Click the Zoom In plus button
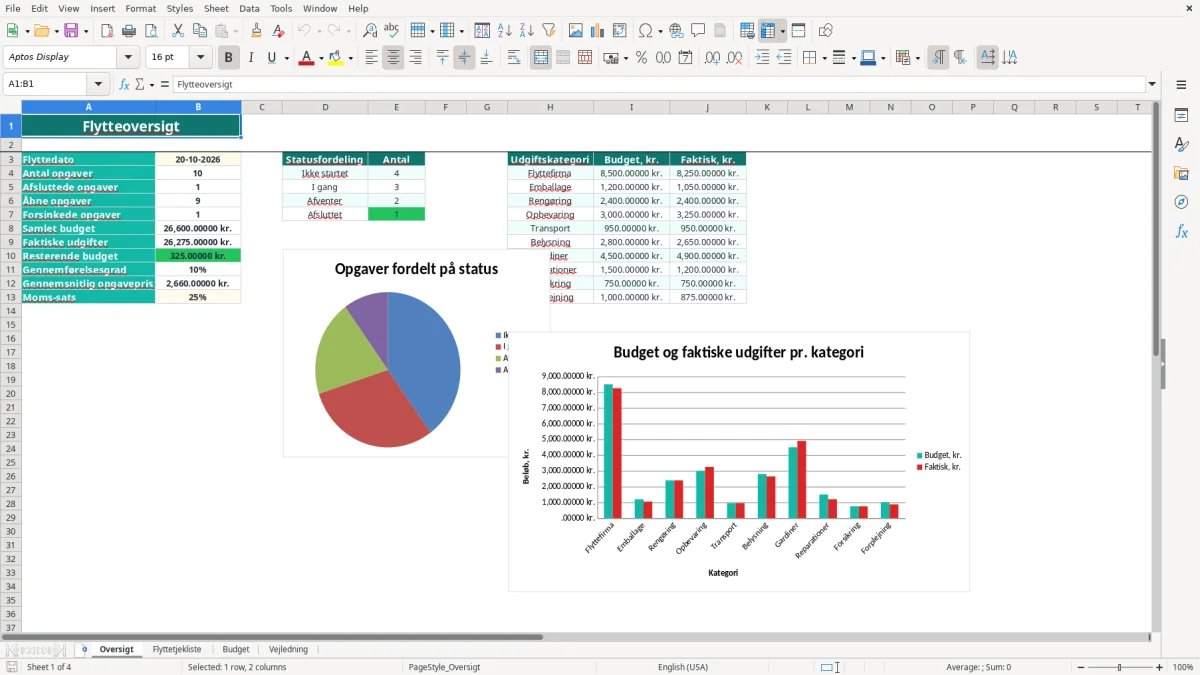Viewport: 1200px width, 675px height. coord(1160,667)
